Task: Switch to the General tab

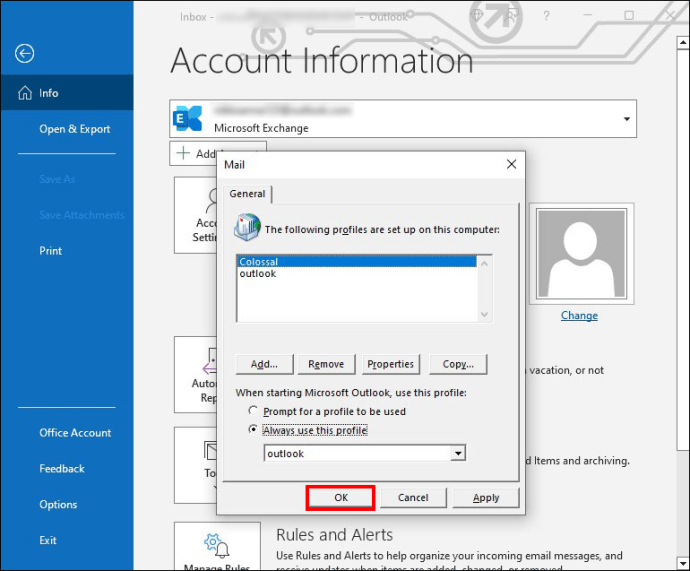Action: 247,194
